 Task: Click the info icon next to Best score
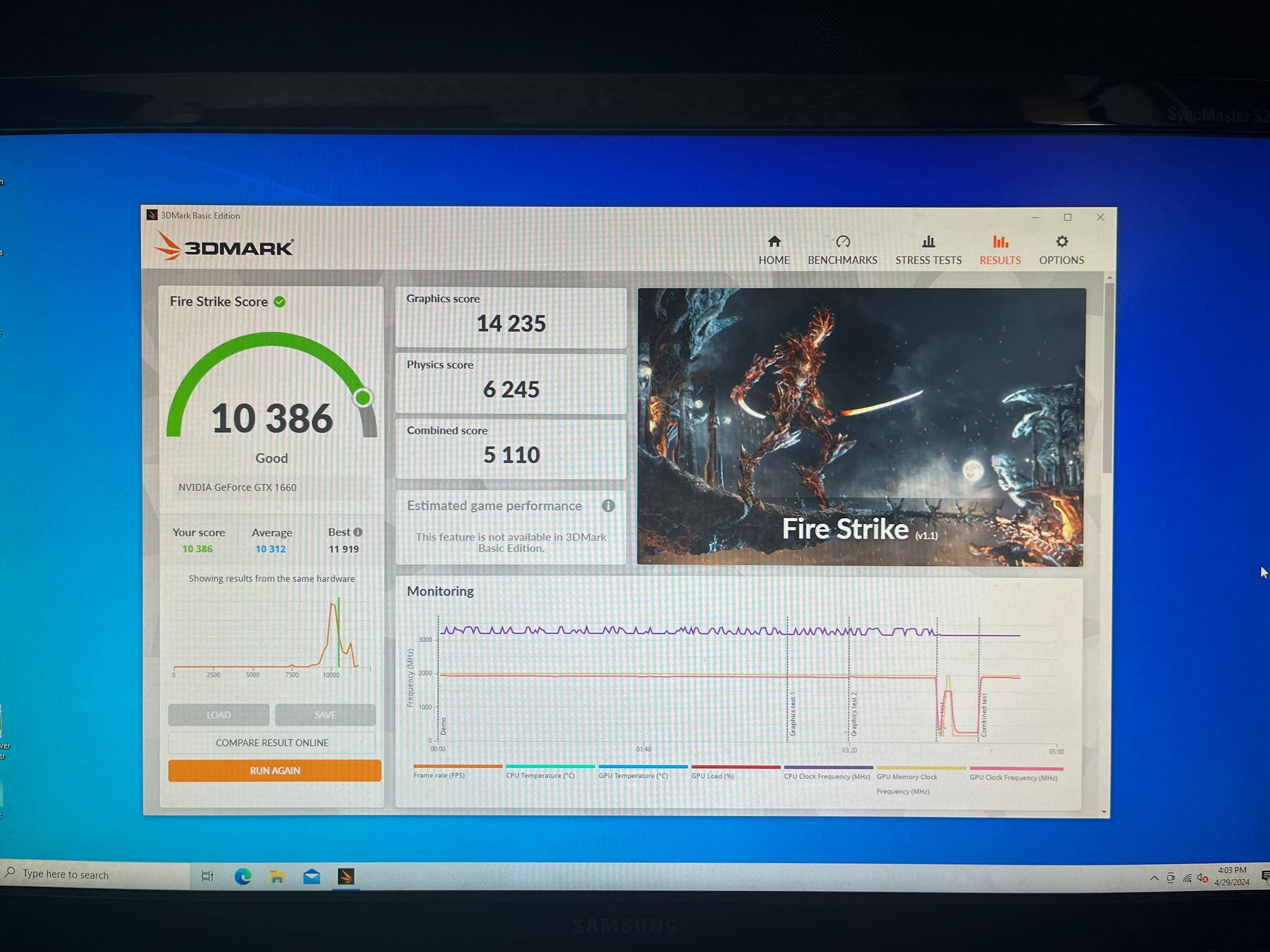[358, 532]
